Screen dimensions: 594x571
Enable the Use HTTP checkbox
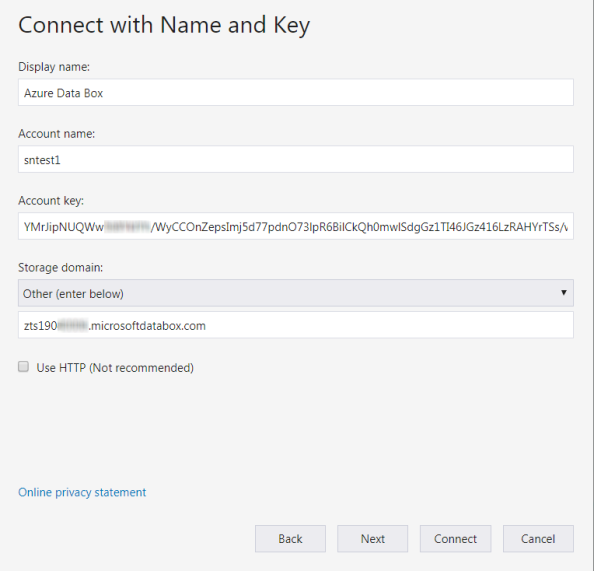tap(23, 367)
